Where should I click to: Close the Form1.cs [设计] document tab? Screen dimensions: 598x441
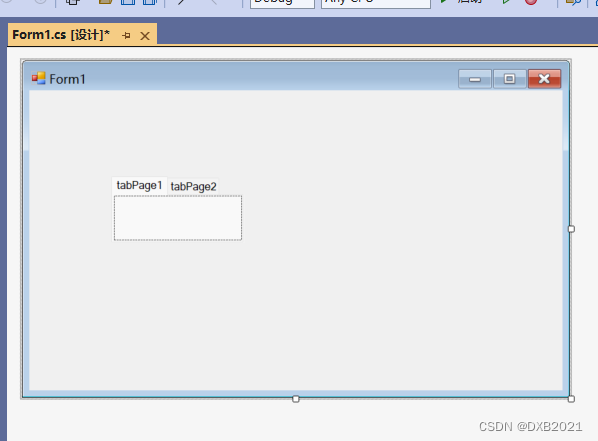tap(145, 36)
